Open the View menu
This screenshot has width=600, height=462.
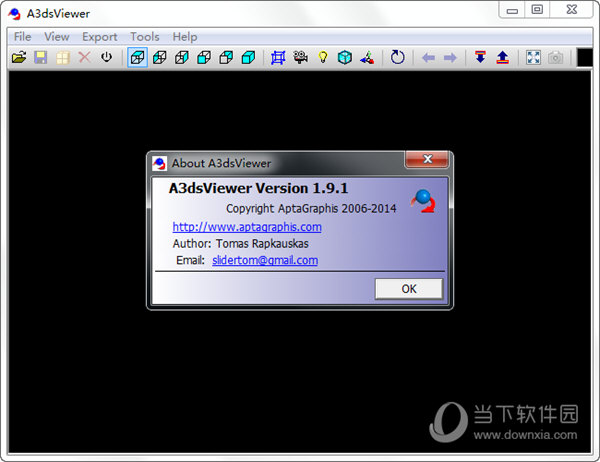[x=57, y=37]
